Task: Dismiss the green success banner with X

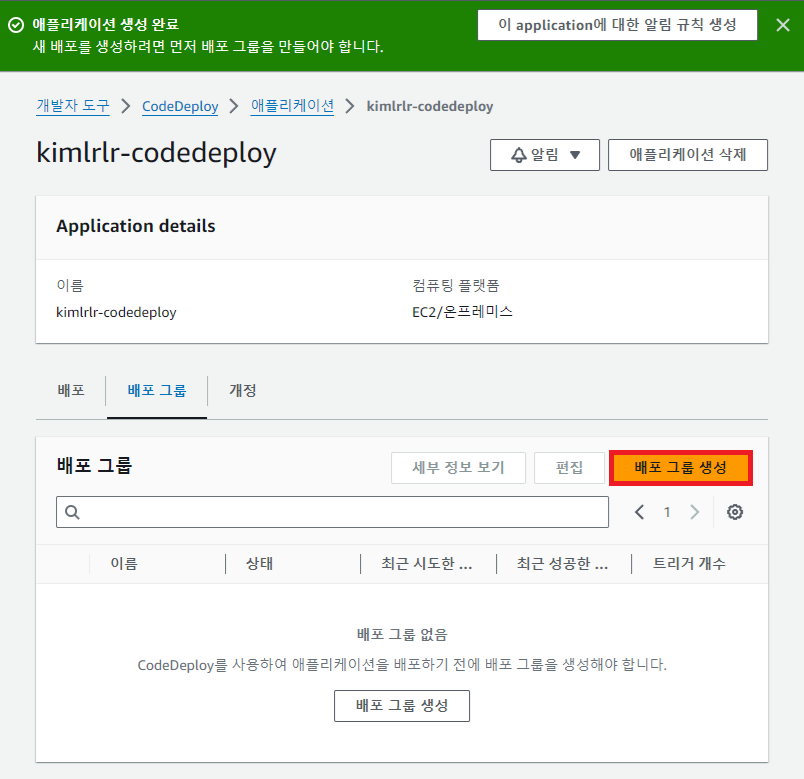Action: (782, 25)
